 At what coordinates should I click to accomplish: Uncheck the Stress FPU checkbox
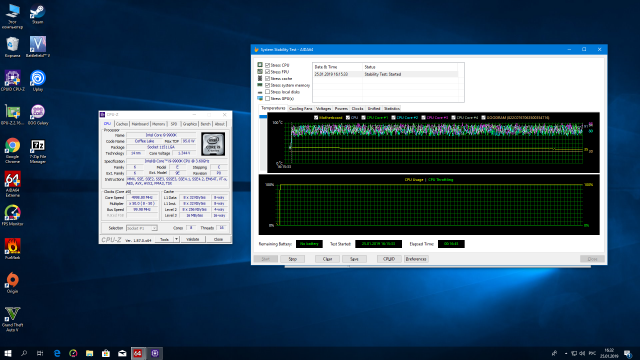click(x=268, y=72)
